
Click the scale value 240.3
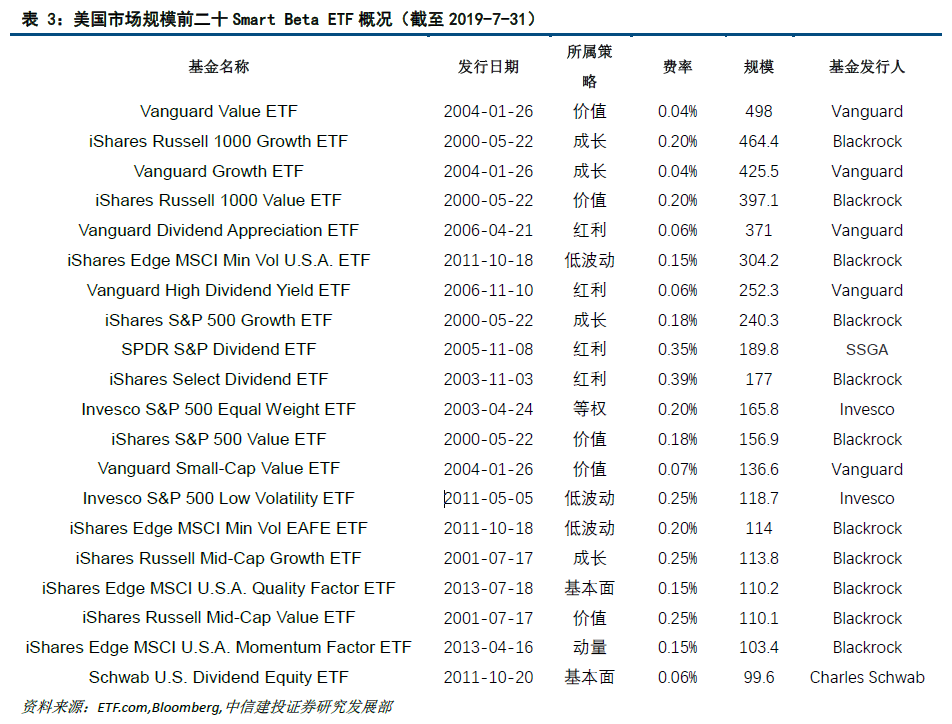[758, 319]
